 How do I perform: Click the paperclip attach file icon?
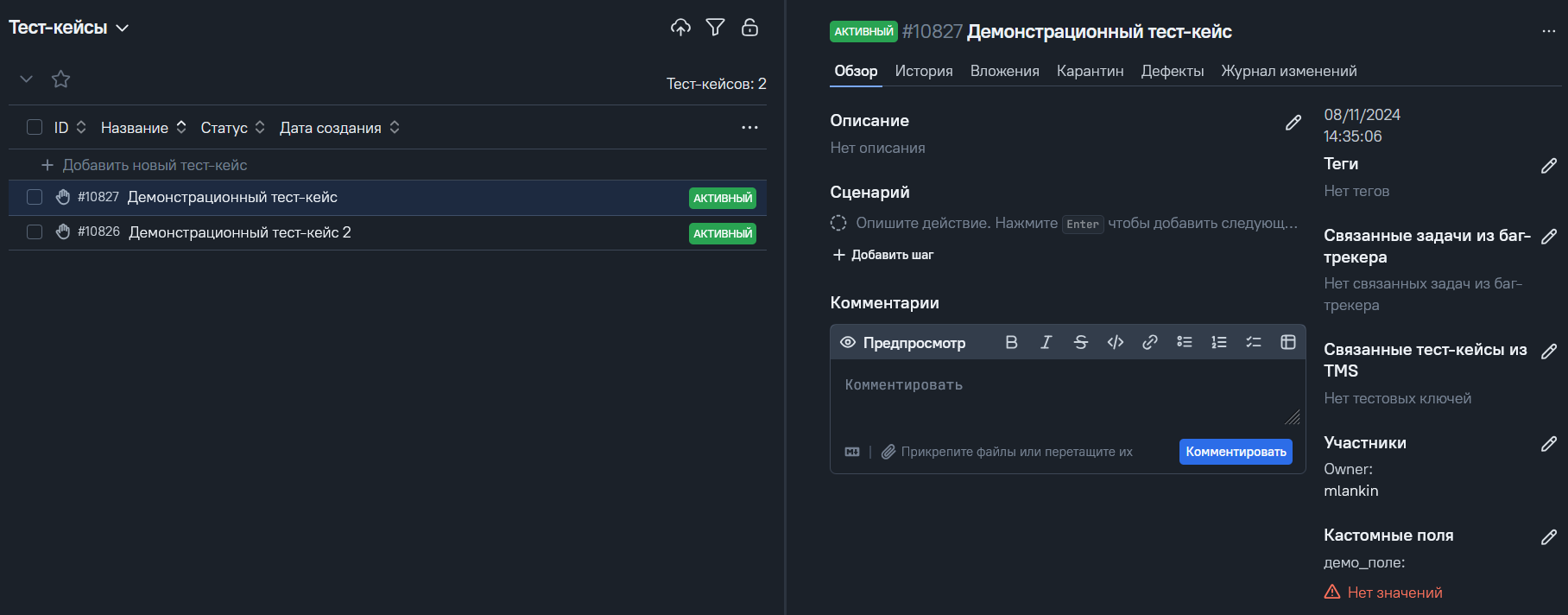click(888, 452)
